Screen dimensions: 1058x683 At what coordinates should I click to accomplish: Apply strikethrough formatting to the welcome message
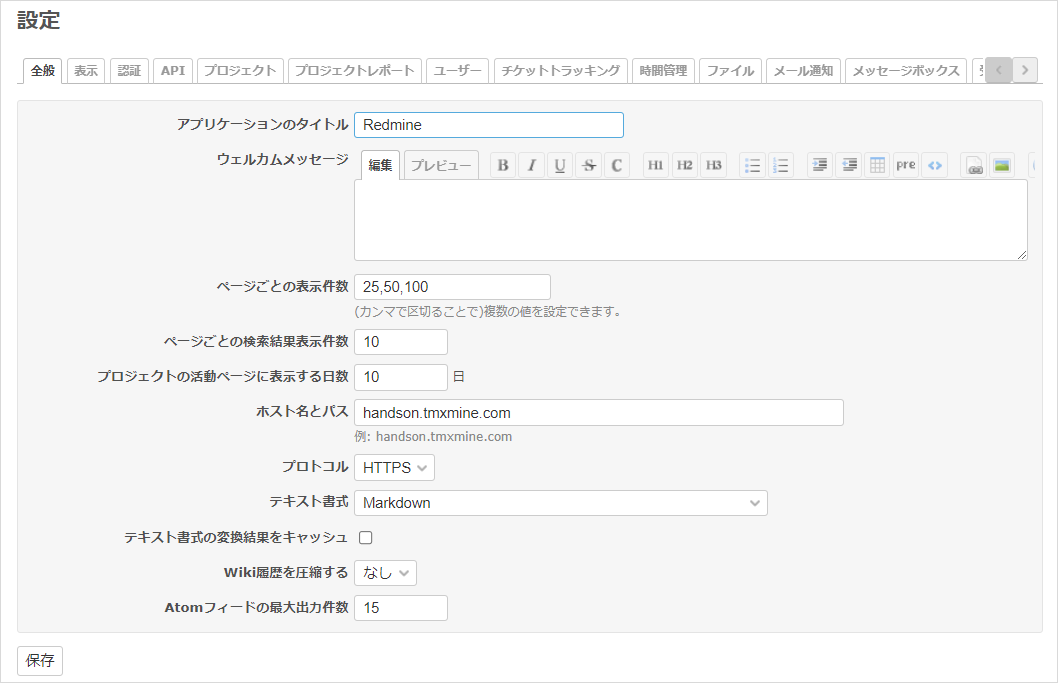588,165
